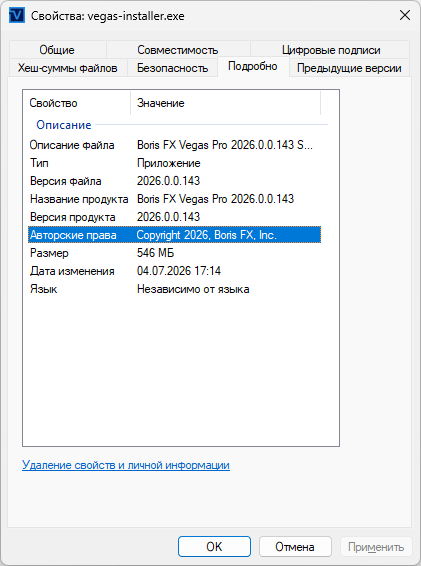Click the Vegas icon in the title bar
The image size is (421, 566).
[x=17, y=16]
